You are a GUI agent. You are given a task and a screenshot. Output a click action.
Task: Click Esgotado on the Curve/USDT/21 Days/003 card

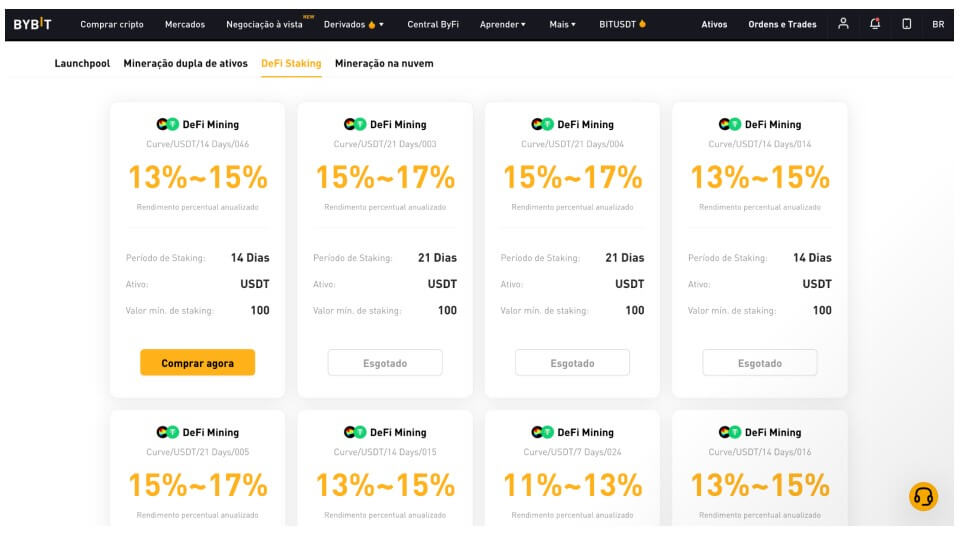(x=385, y=363)
